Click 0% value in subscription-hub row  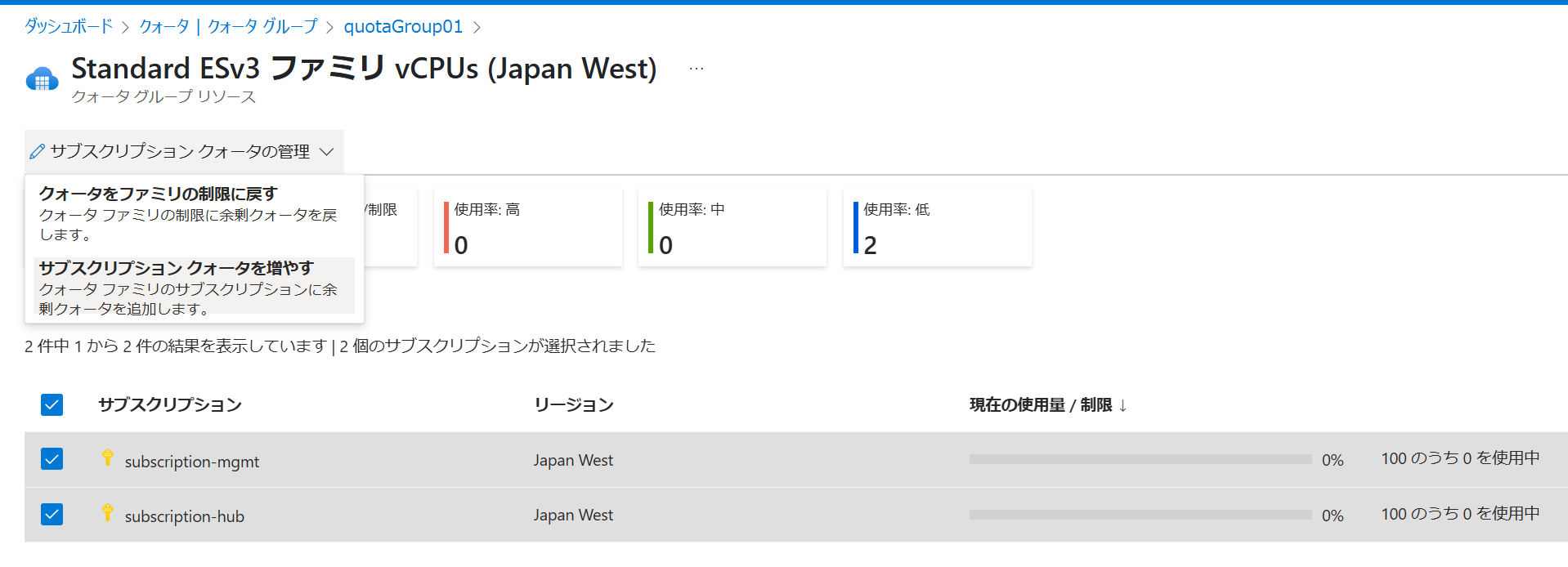pos(1333,516)
